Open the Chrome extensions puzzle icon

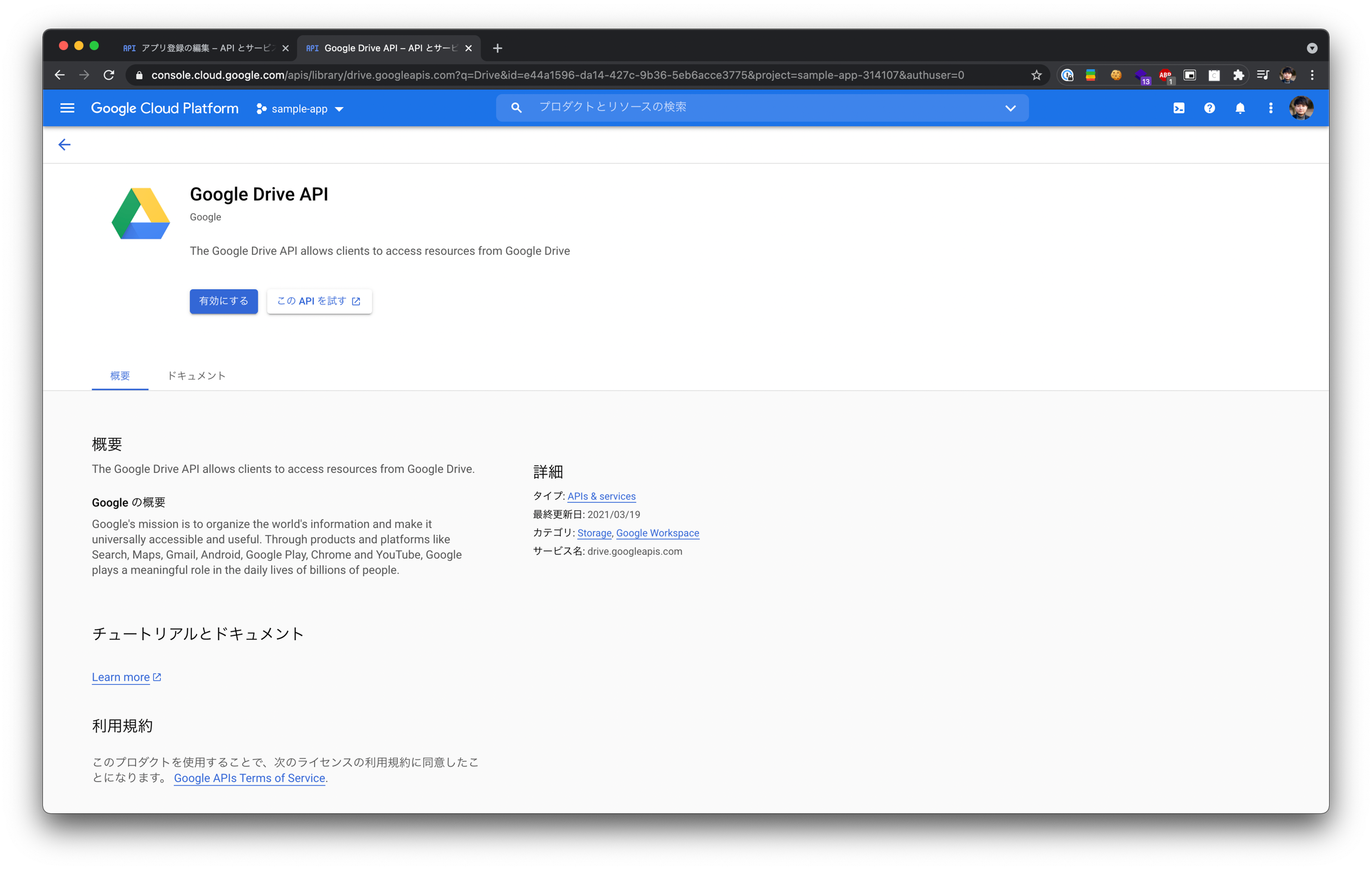pyautogui.click(x=1238, y=75)
